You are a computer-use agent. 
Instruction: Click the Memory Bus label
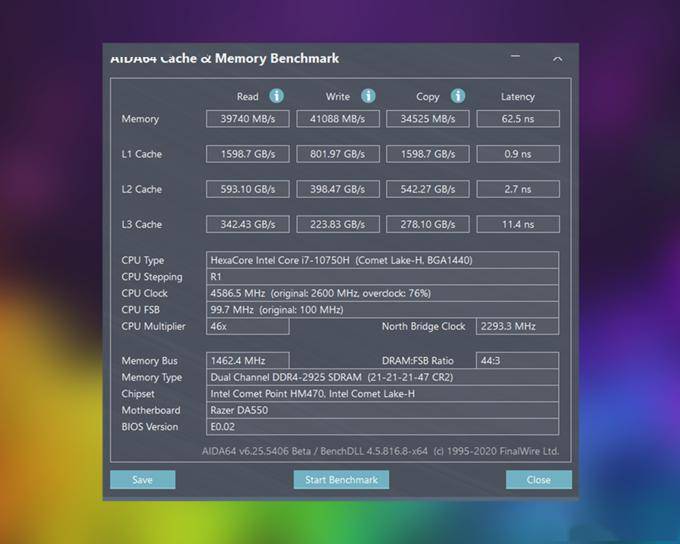(x=150, y=360)
